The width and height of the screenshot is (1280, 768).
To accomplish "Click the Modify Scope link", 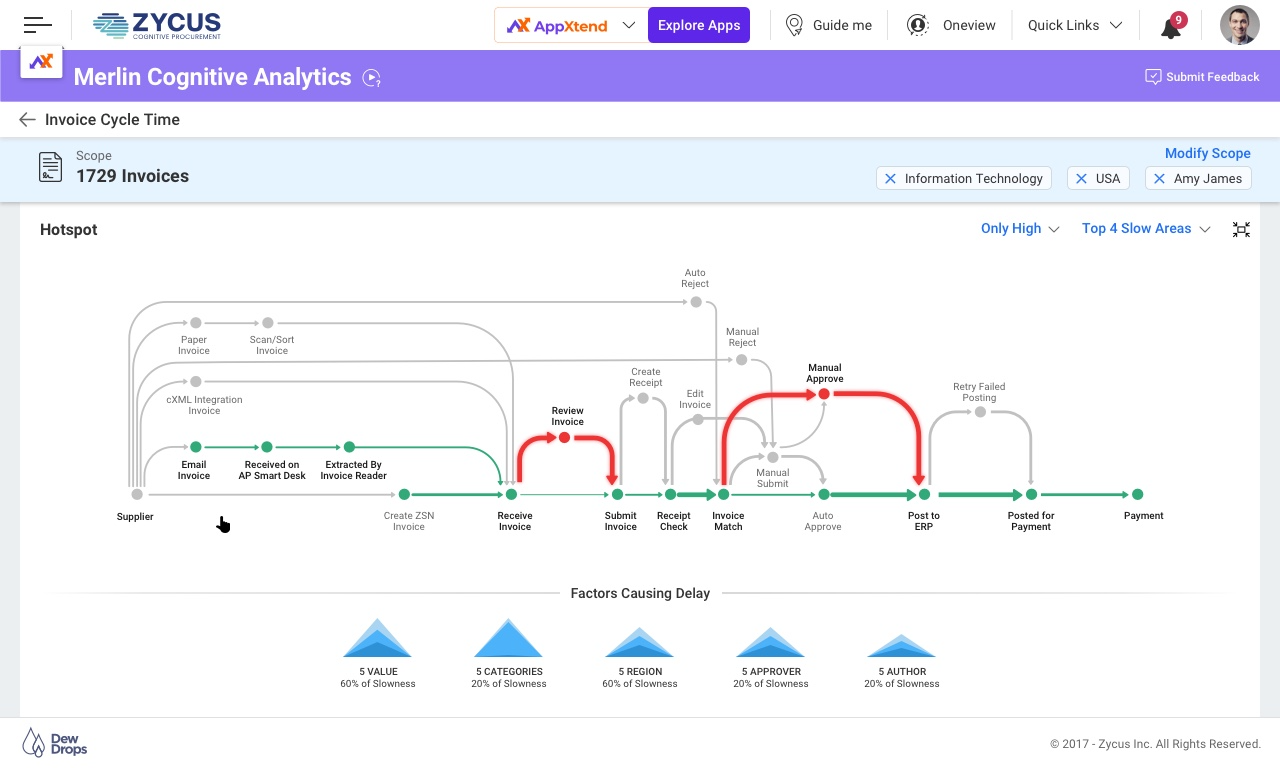I will (x=1207, y=153).
